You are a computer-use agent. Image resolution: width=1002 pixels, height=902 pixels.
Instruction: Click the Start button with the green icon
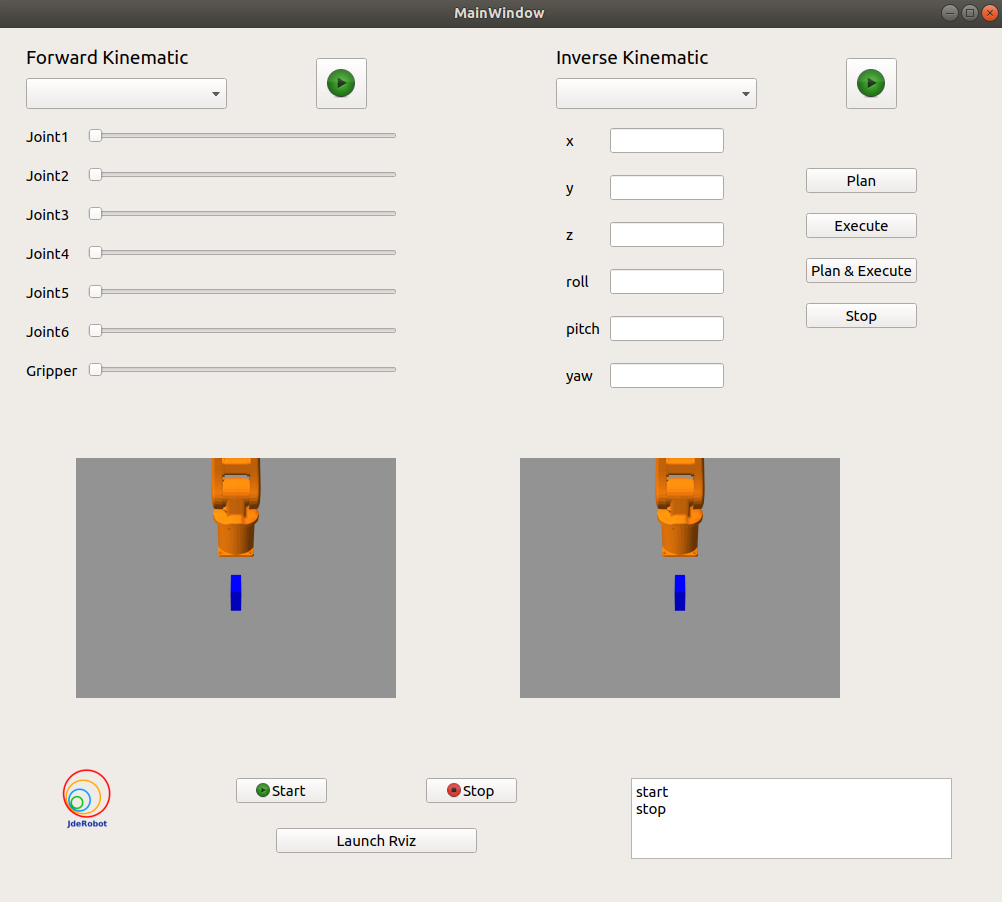click(x=281, y=791)
